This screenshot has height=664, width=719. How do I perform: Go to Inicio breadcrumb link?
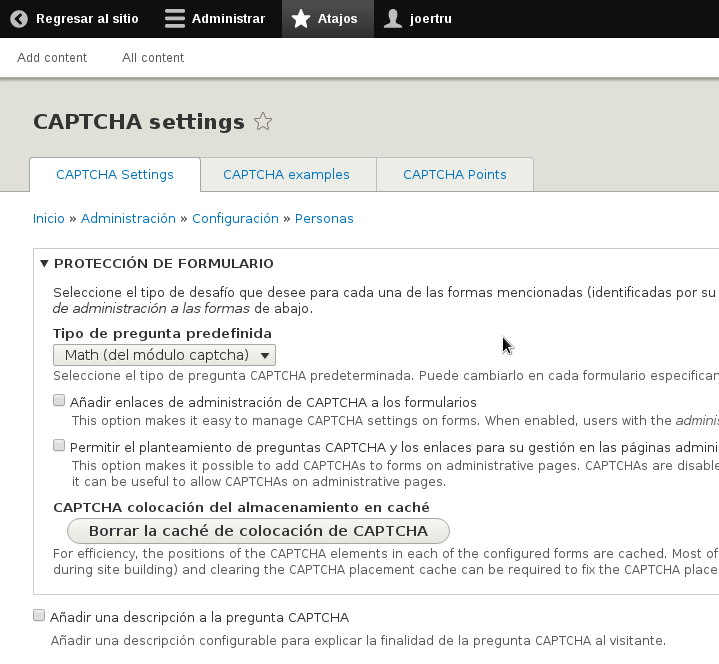pyautogui.click(x=49, y=219)
